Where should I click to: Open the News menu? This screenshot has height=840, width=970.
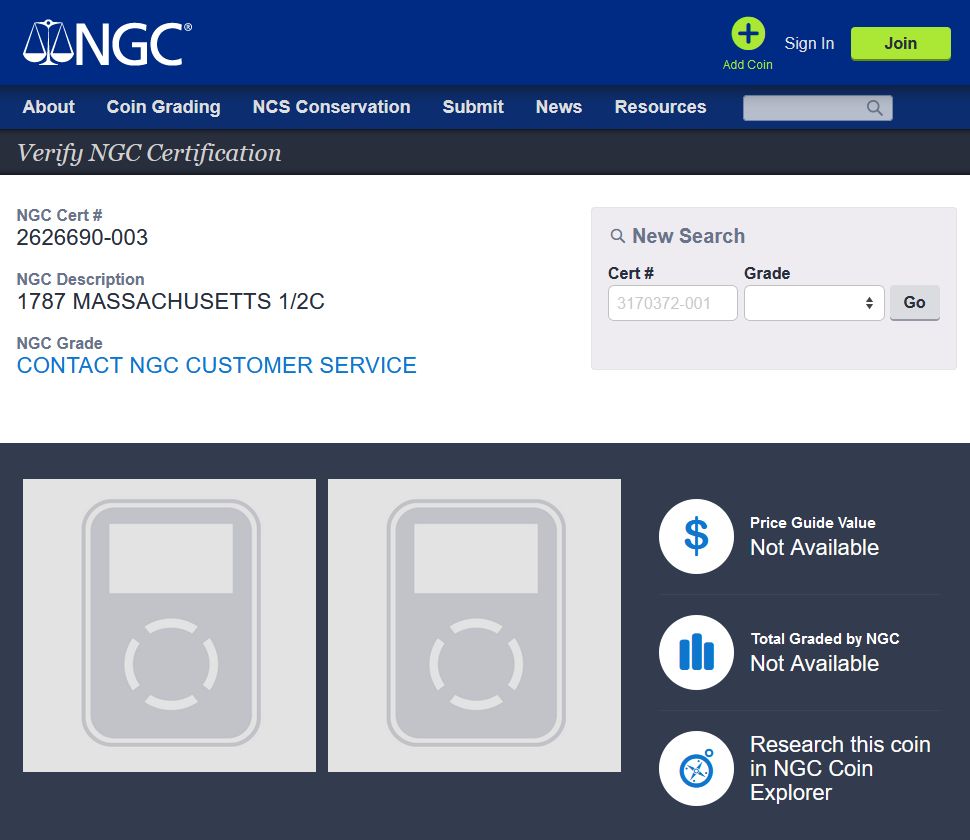pyautogui.click(x=559, y=107)
